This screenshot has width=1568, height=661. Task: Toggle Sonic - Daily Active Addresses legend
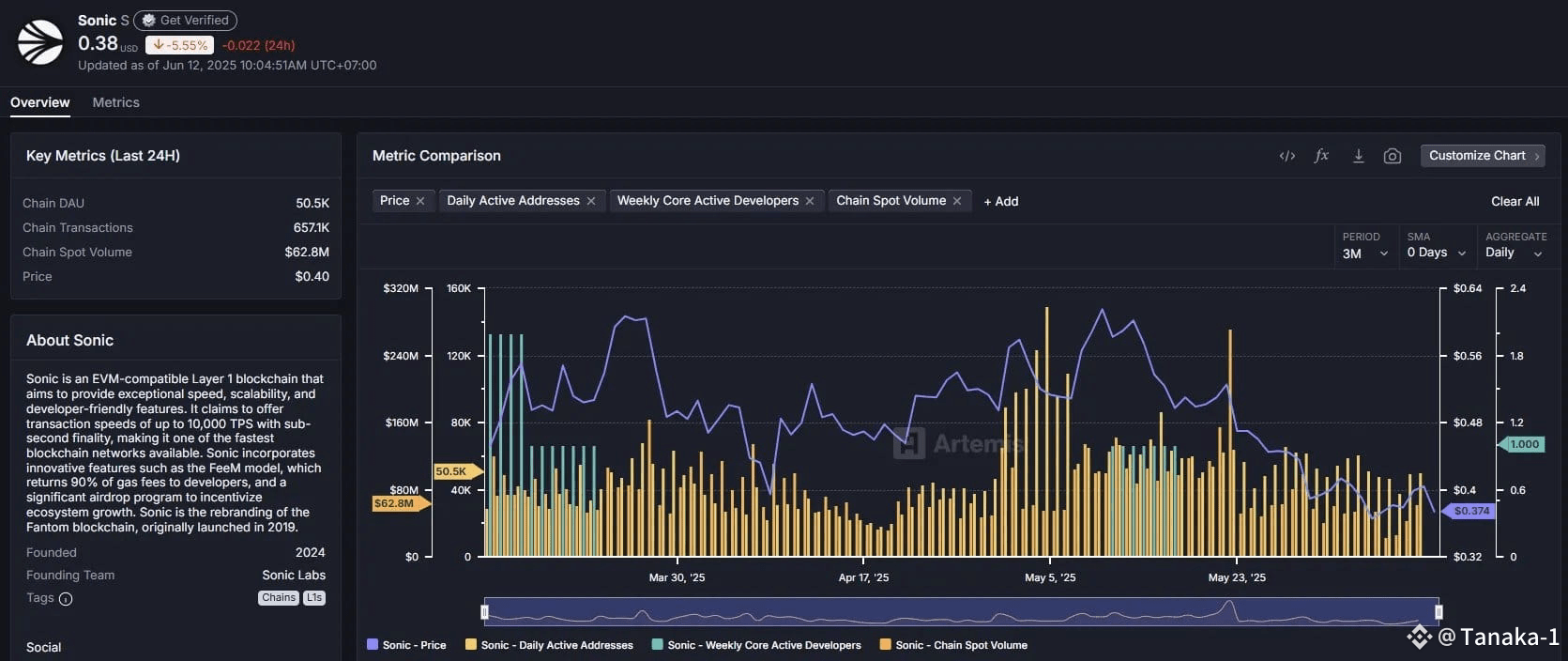click(549, 645)
